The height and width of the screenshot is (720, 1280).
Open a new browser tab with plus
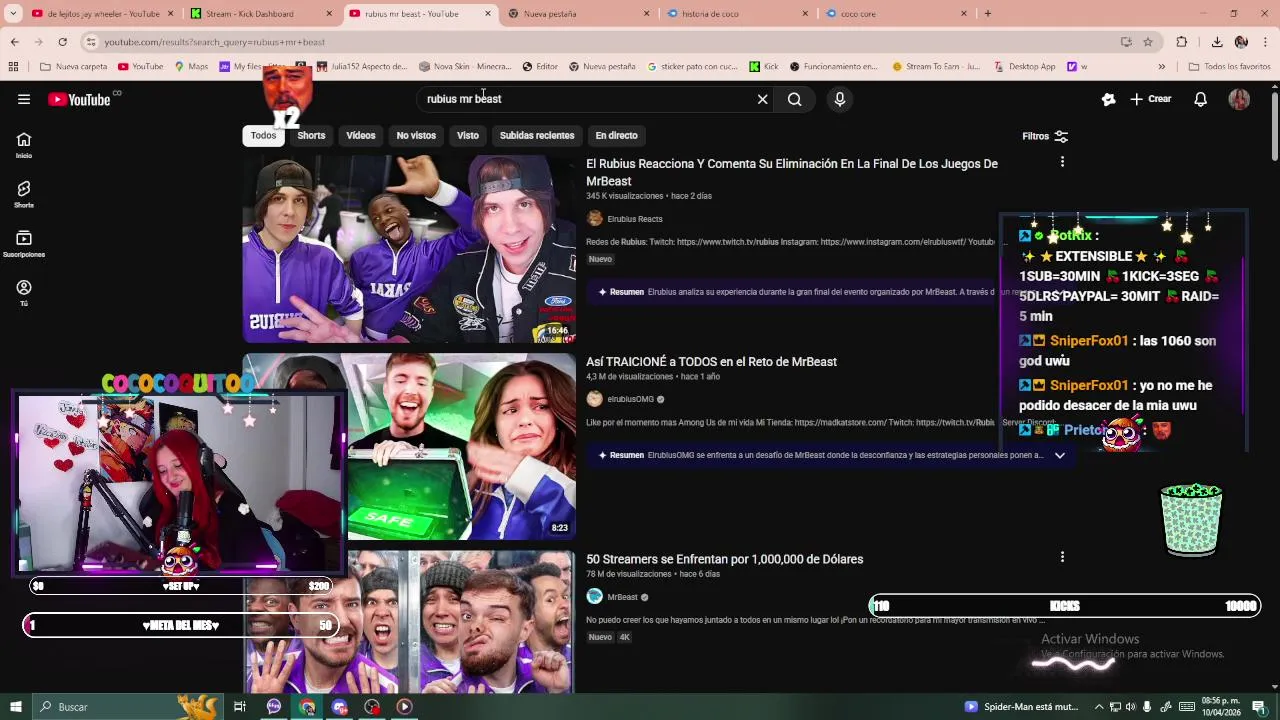[987, 14]
